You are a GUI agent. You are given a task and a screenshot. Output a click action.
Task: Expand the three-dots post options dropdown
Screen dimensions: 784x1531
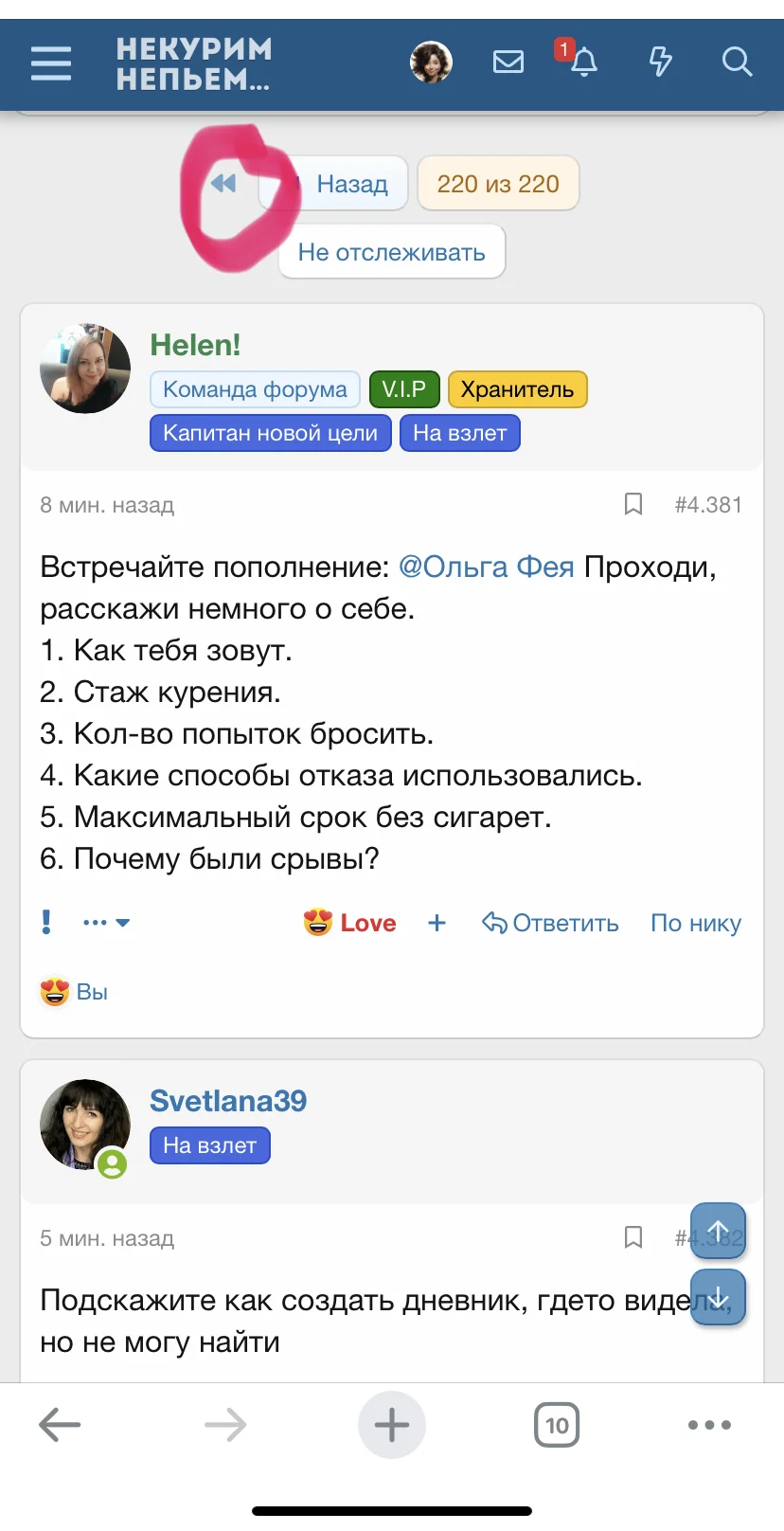click(x=106, y=922)
